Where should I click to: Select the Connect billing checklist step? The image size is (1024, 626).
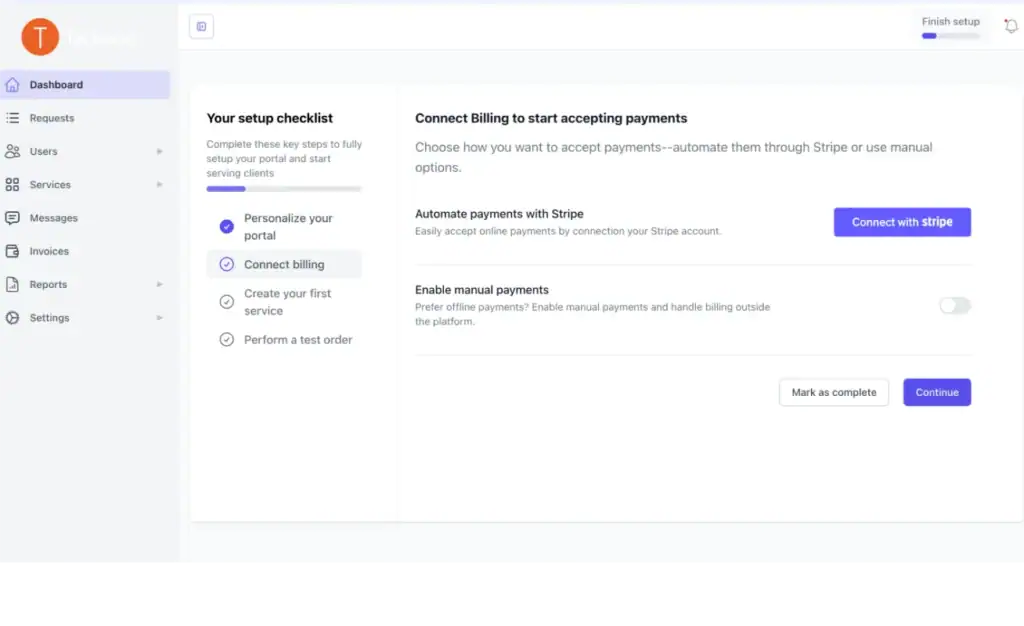click(284, 265)
